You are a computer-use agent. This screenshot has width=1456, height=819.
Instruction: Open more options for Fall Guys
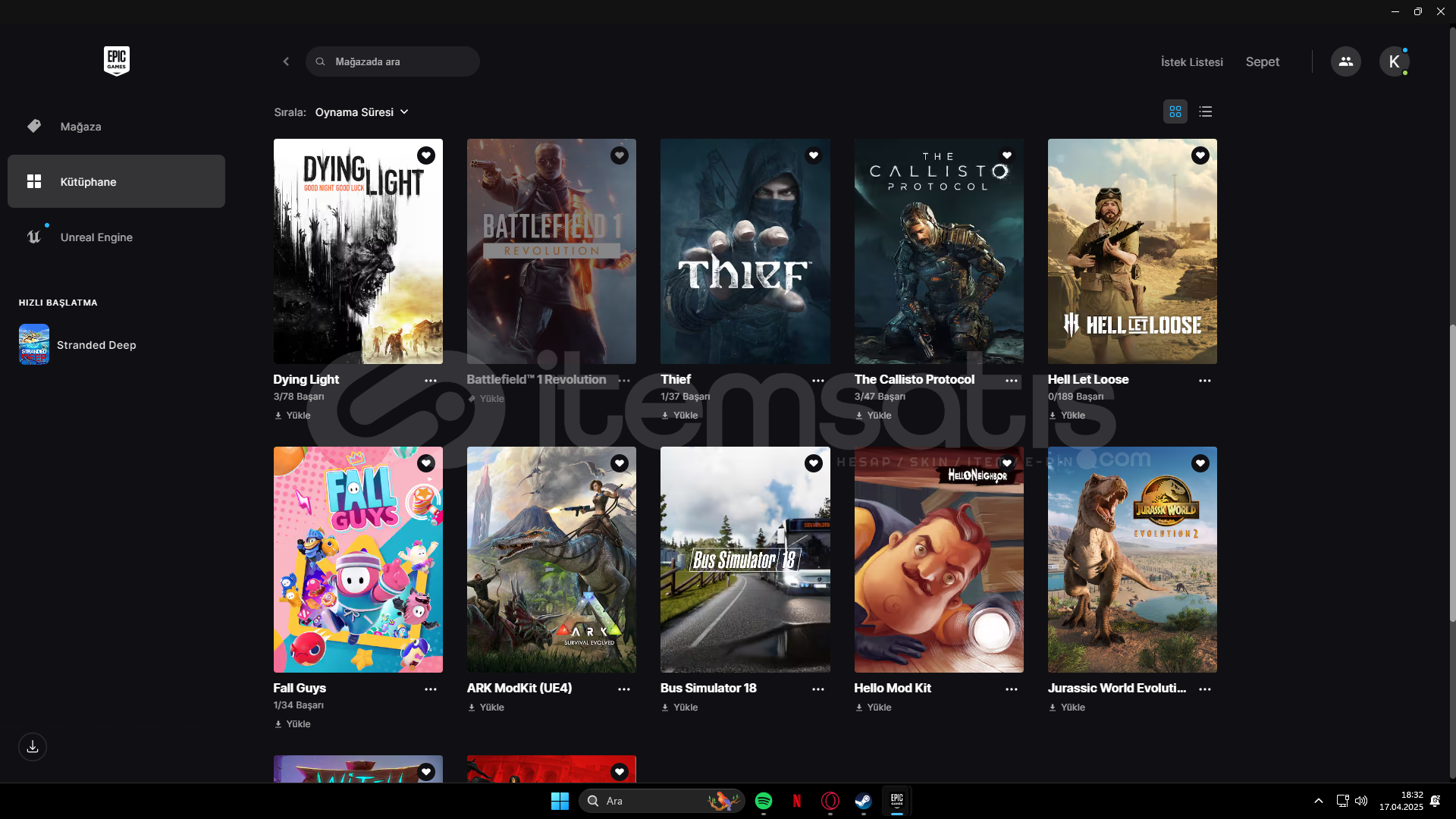click(431, 689)
